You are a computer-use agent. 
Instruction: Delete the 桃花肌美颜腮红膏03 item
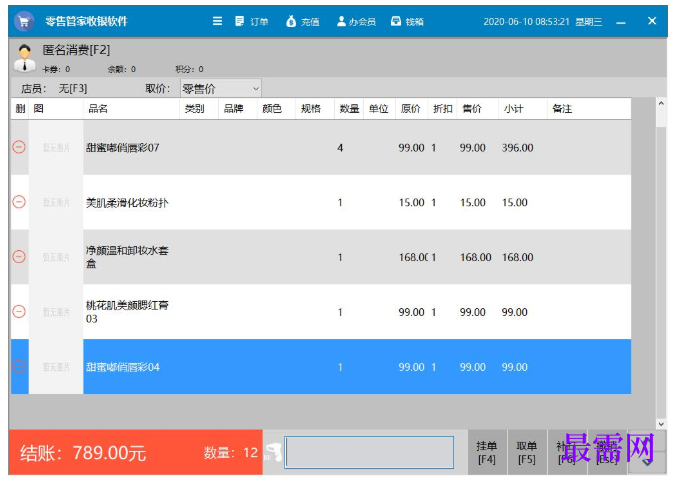point(19,311)
